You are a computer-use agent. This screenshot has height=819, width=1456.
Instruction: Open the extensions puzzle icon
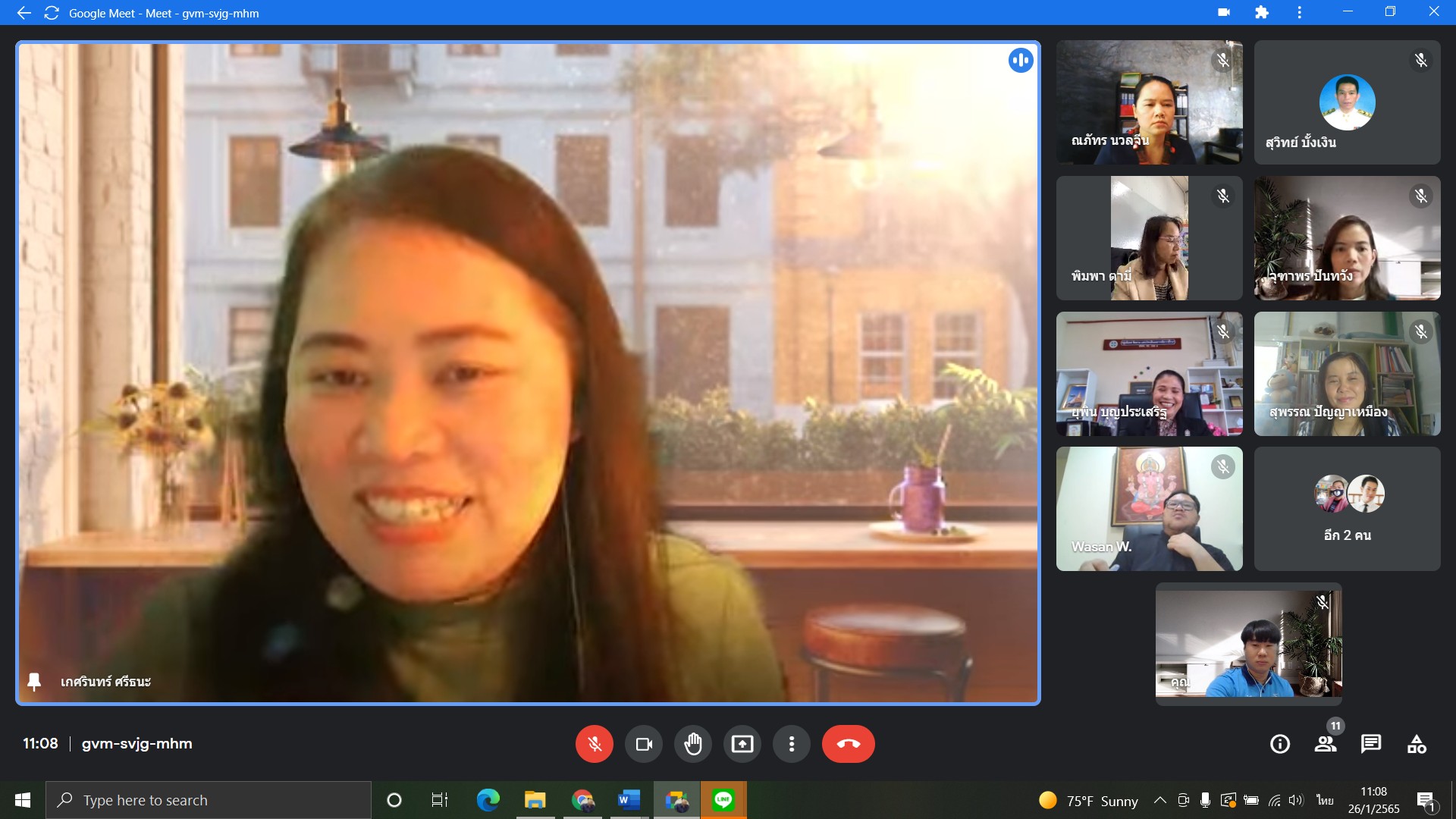[1262, 12]
